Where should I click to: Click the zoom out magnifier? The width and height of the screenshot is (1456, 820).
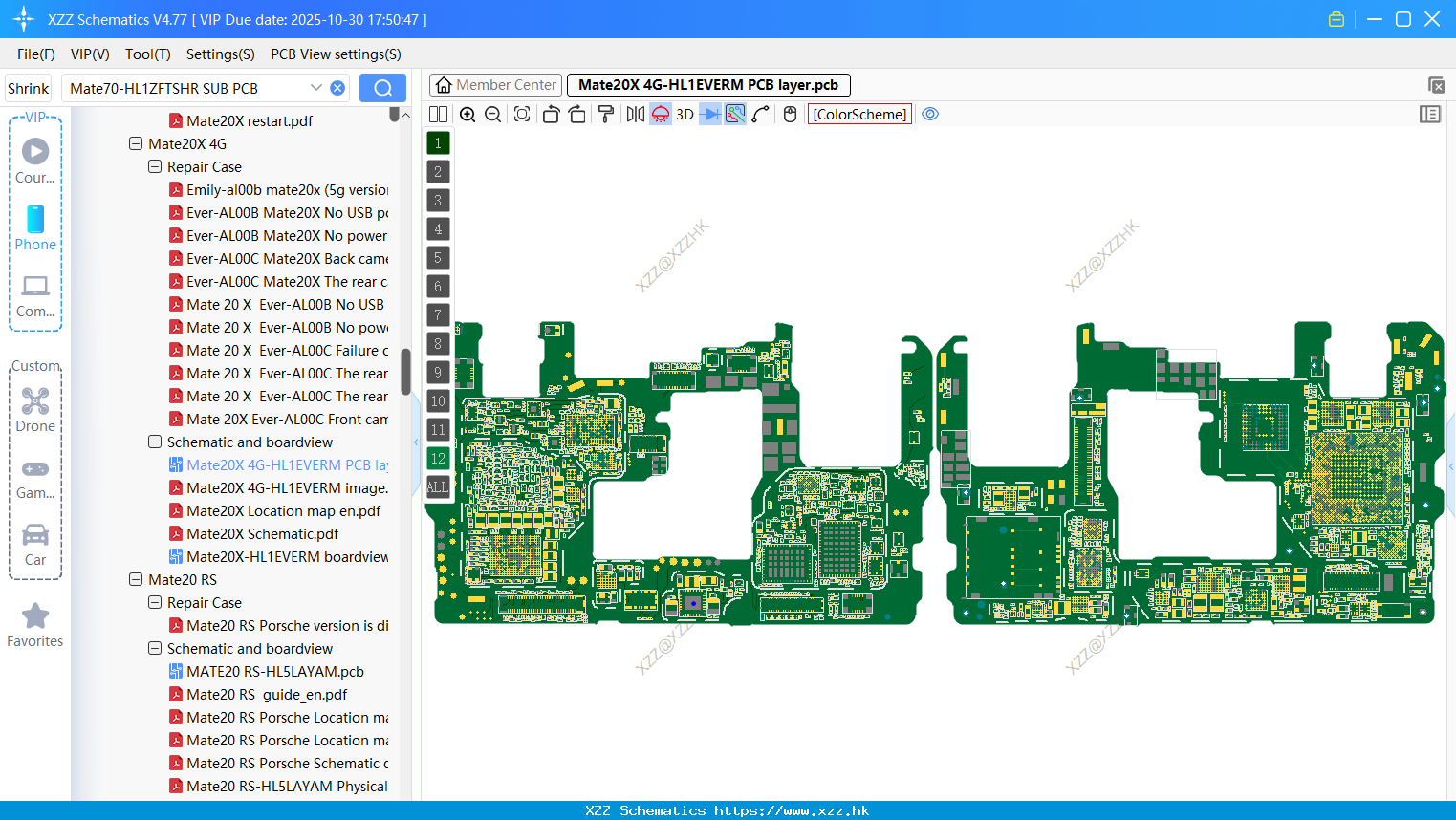(492, 115)
